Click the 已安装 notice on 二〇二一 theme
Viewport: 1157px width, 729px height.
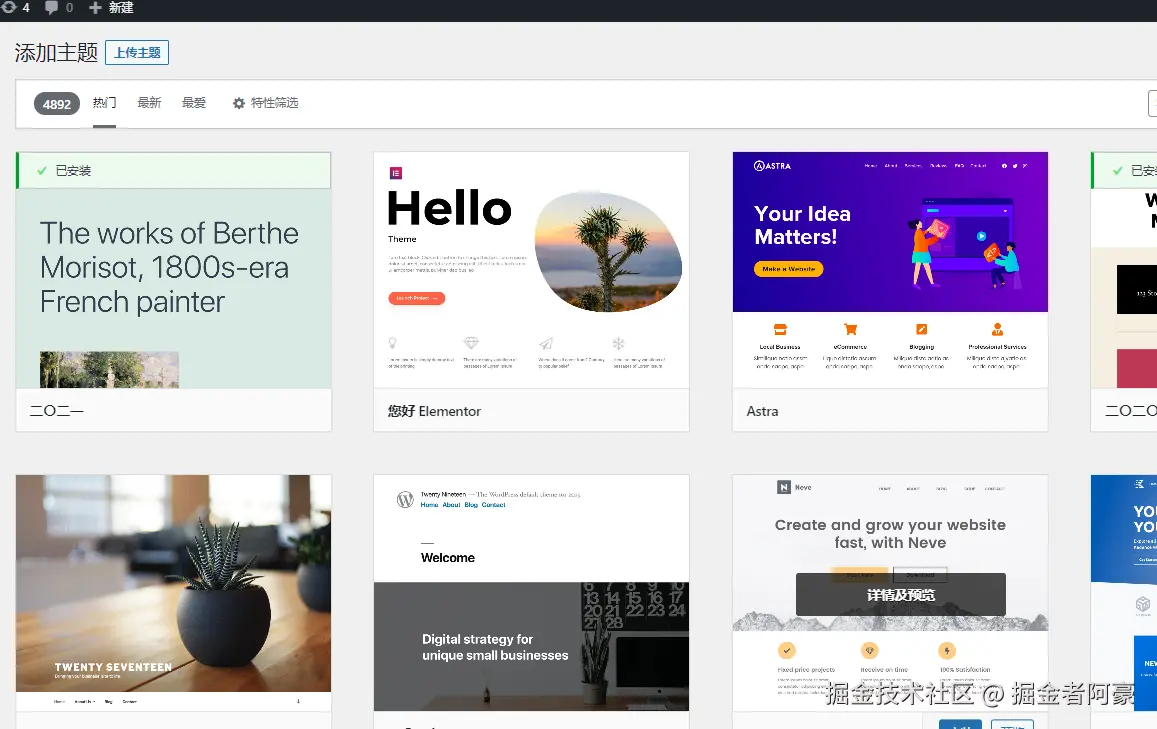pos(173,170)
